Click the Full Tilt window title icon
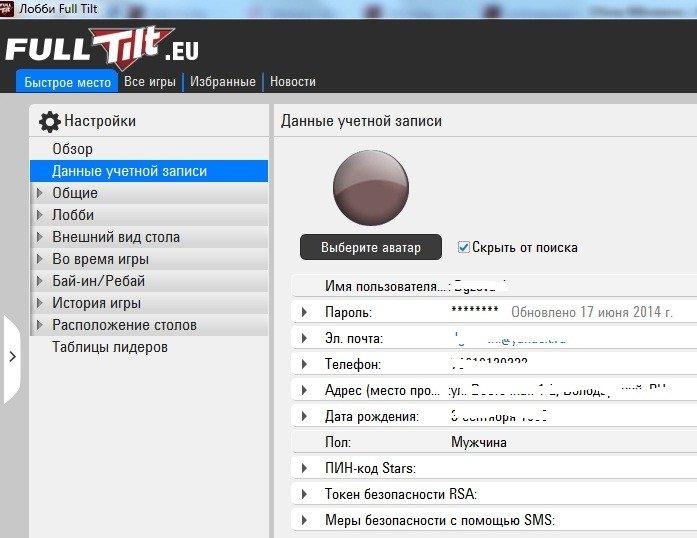The image size is (697, 538). [x=9, y=9]
